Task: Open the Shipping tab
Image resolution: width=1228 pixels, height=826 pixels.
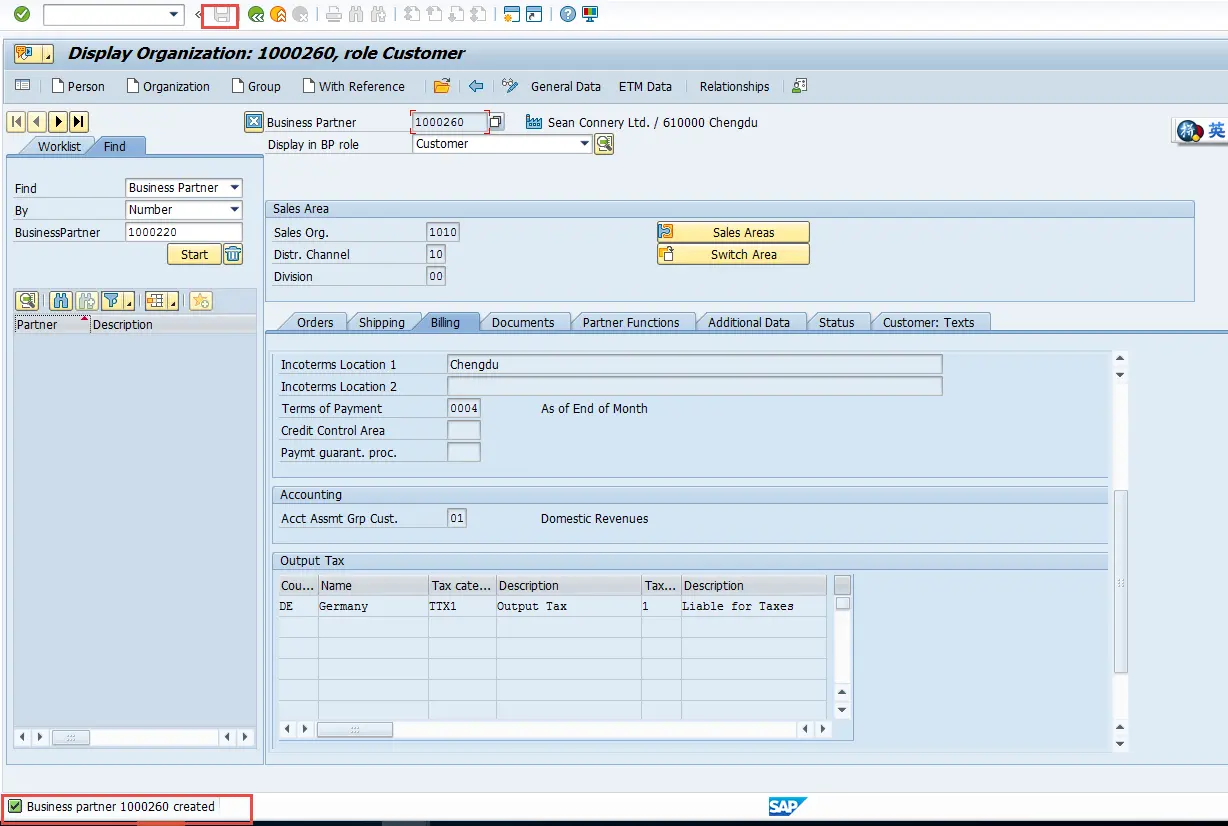Action: [x=382, y=322]
